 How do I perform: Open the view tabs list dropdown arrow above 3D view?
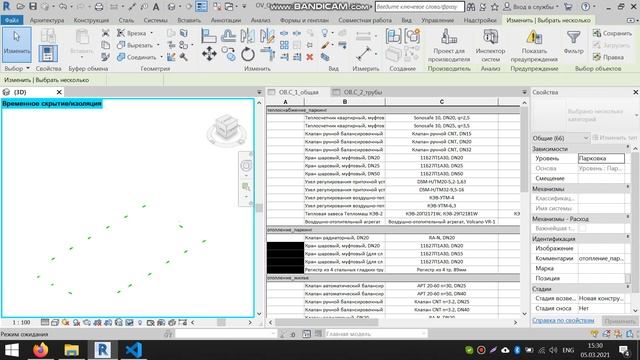259,92
